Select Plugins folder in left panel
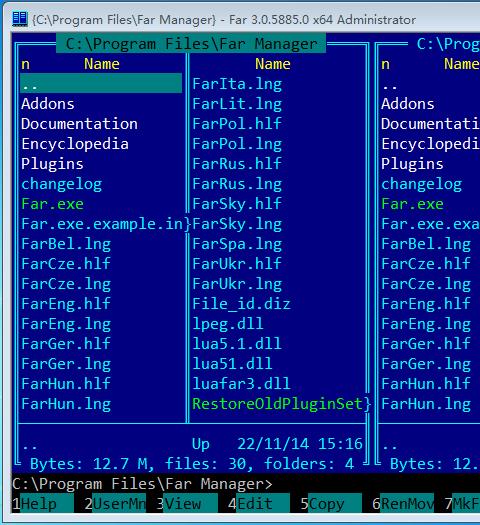The height and width of the screenshot is (525, 480). [x=52, y=164]
